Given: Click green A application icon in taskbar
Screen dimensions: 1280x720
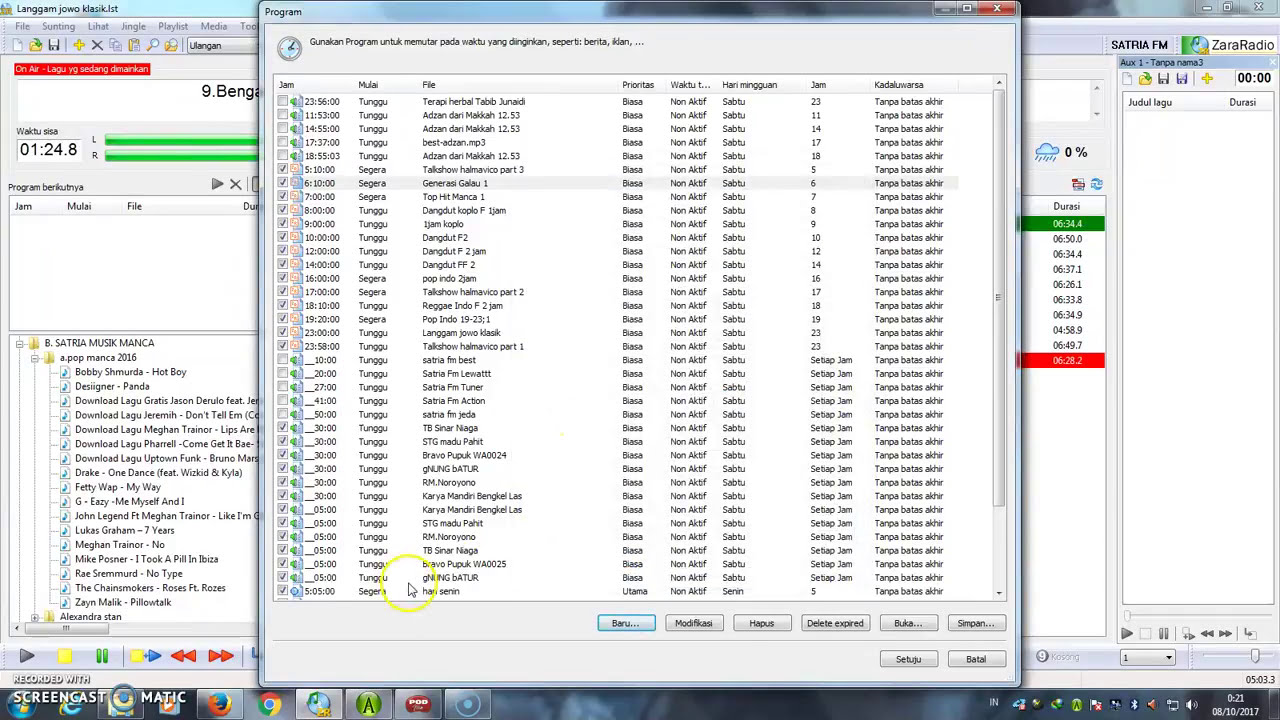Looking at the screenshot, I should pos(369,704).
